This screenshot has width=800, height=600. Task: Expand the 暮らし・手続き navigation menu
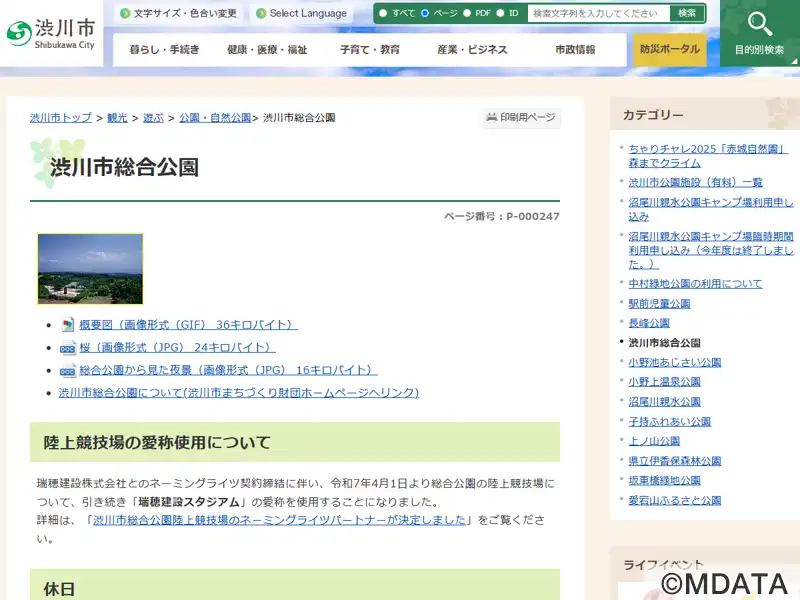click(x=164, y=50)
